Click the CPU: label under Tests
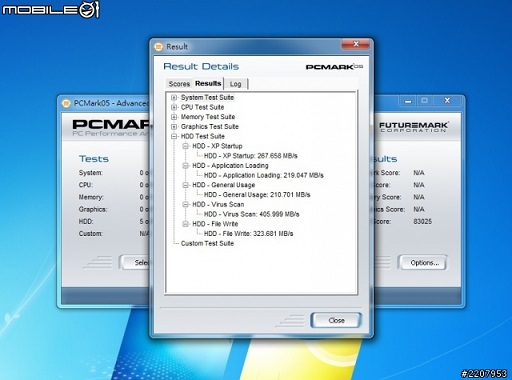Viewport: 512px width, 380px height. click(86, 185)
